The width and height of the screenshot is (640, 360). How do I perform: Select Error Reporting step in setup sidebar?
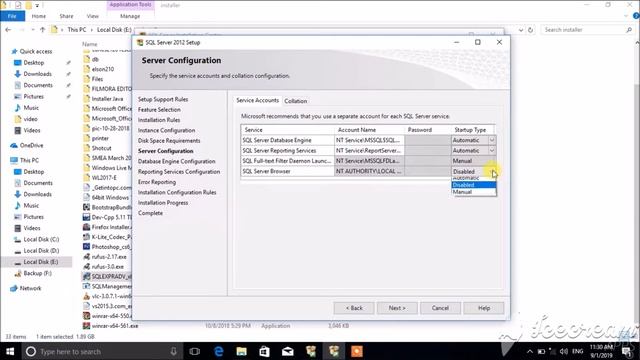coord(157,182)
